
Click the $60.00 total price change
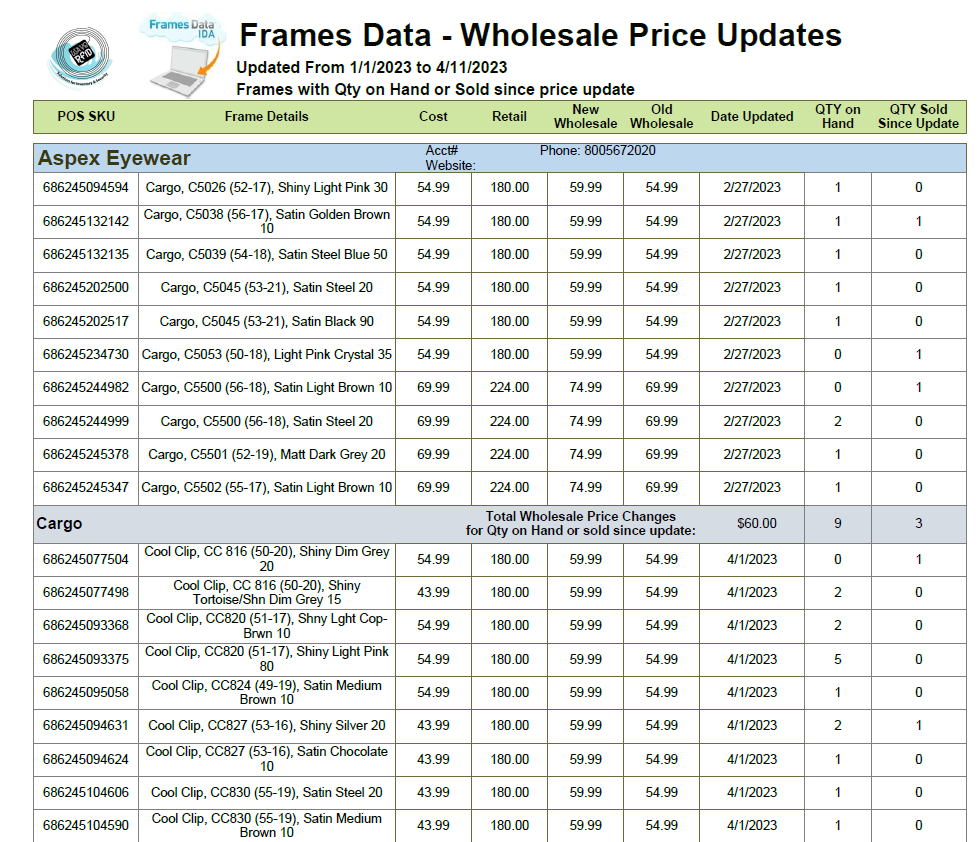coord(757,523)
